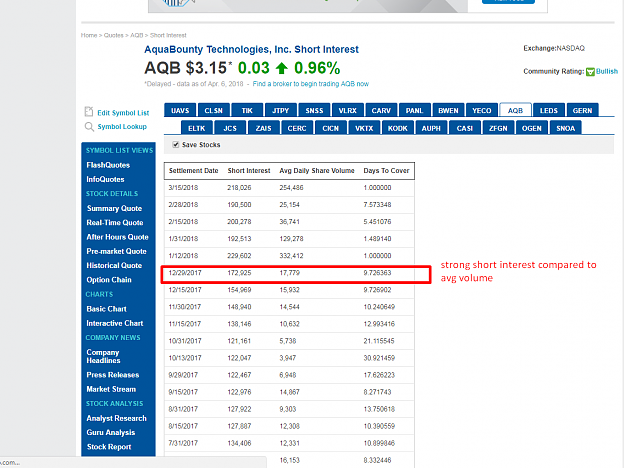Image resolution: width=625 pixels, height=468 pixels.
Task: View Historical Quote page
Action: click(x=114, y=265)
